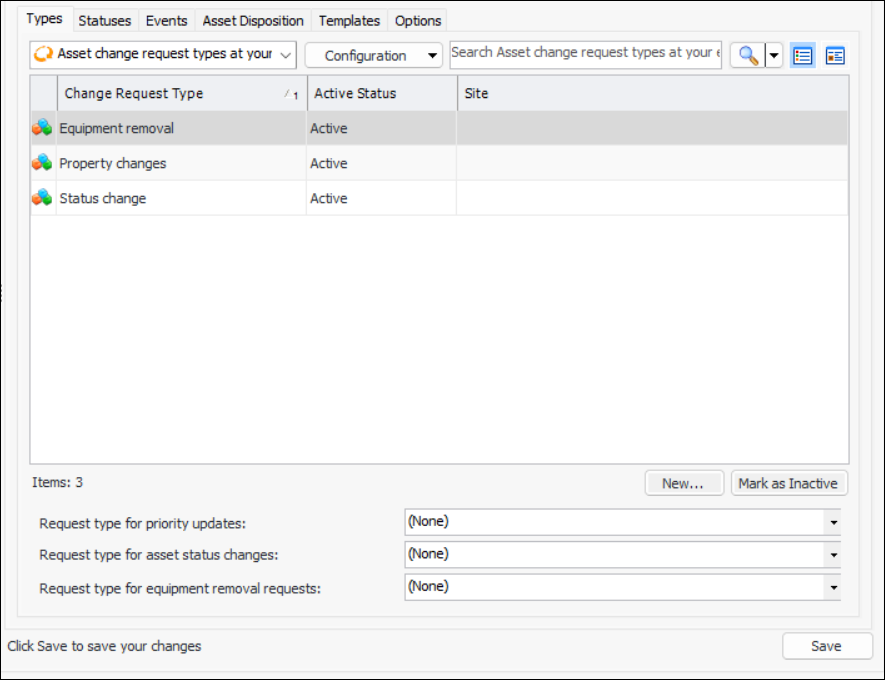The width and height of the screenshot is (885, 680).
Task: Open the search options dropdown arrow
Action: [x=773, y=56]
